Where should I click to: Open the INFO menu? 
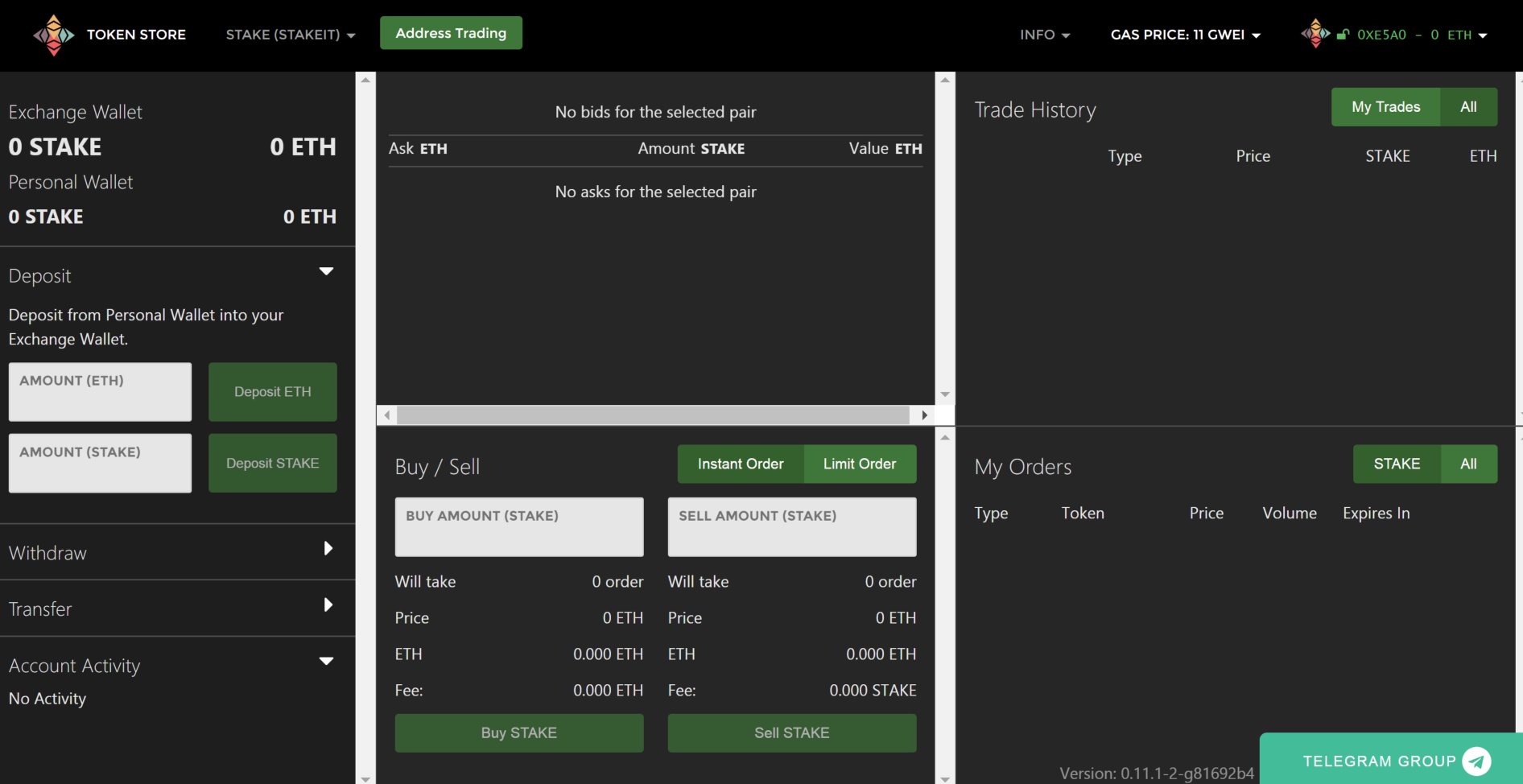[1045, 35]
